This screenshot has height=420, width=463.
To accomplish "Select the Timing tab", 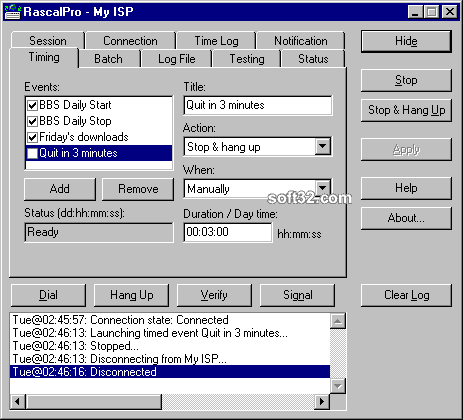I will coord(44,57).
